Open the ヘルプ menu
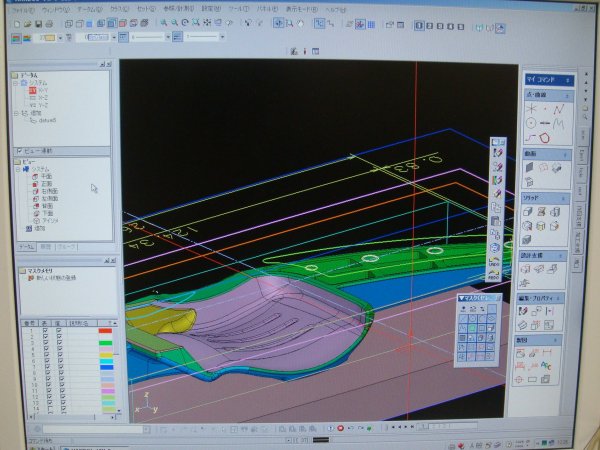This screenshot has width=600, height=450. pos(336,9)
